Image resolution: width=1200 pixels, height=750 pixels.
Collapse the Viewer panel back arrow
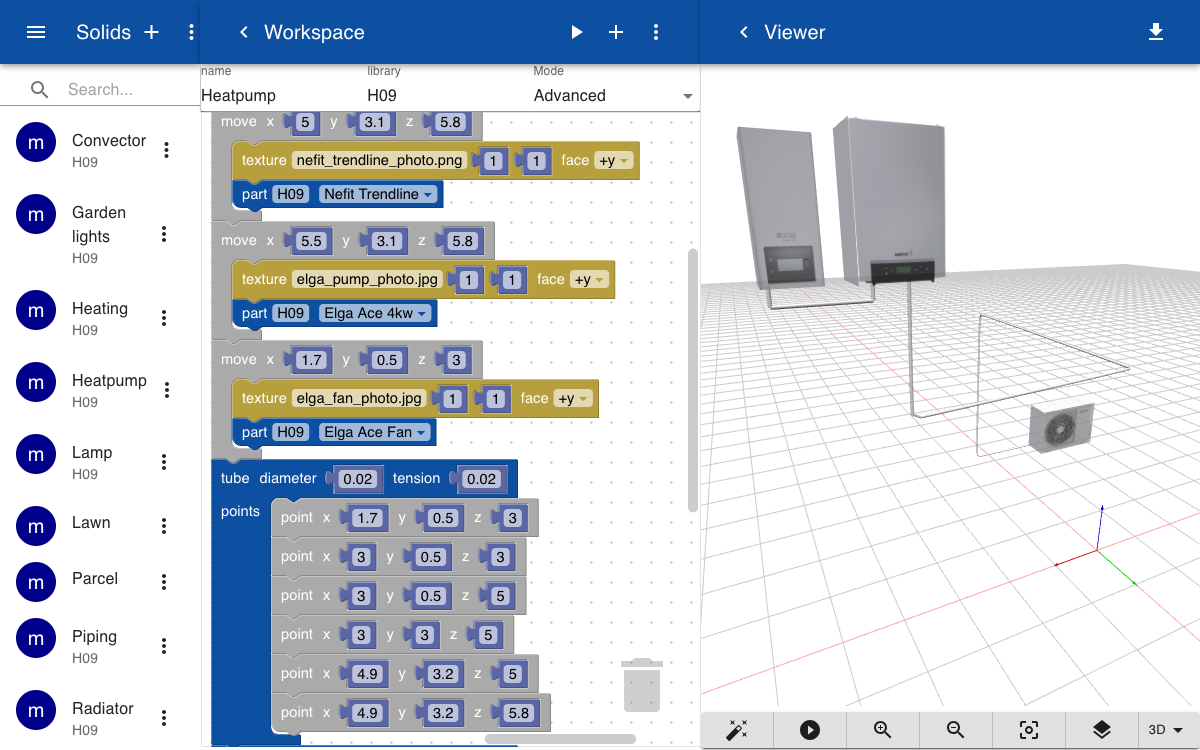coord(743,32)
